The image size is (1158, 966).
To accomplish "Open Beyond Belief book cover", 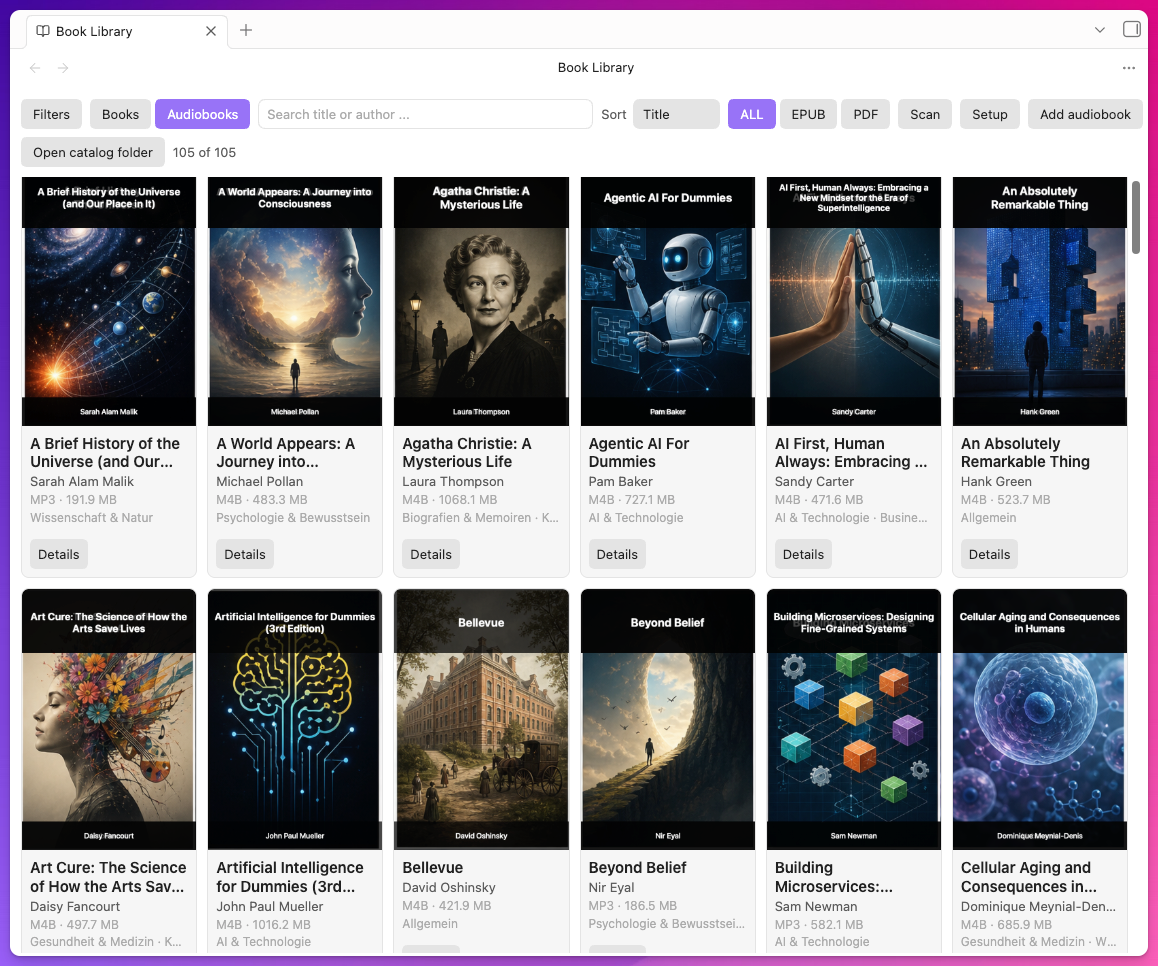I will click(668, 719).
